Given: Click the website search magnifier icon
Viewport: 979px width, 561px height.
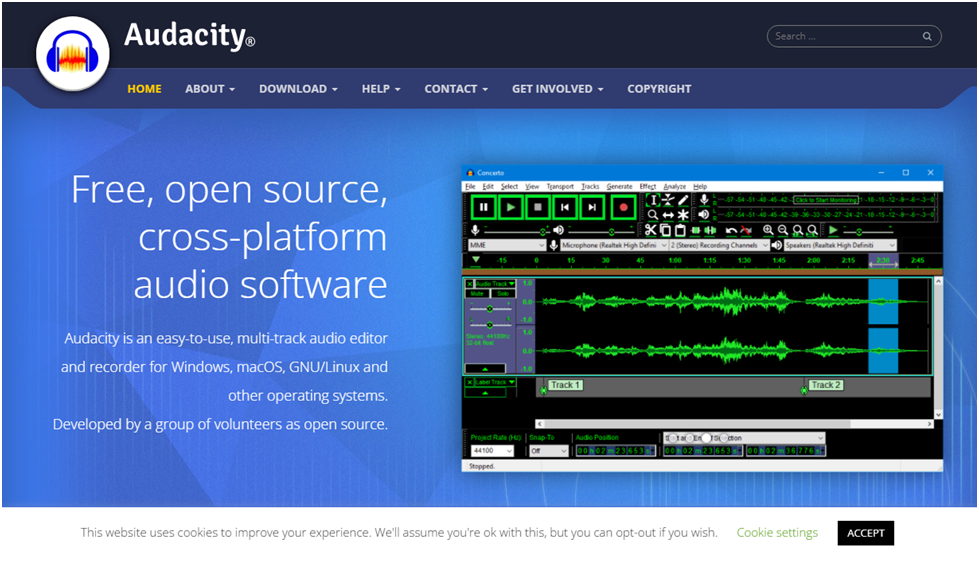Looking at the screenshot, I should coord(927,36).
